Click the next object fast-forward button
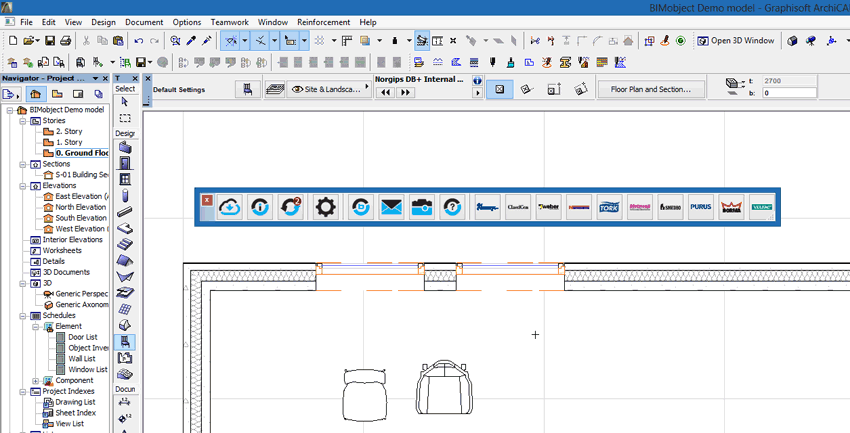 tap(405, 93)
